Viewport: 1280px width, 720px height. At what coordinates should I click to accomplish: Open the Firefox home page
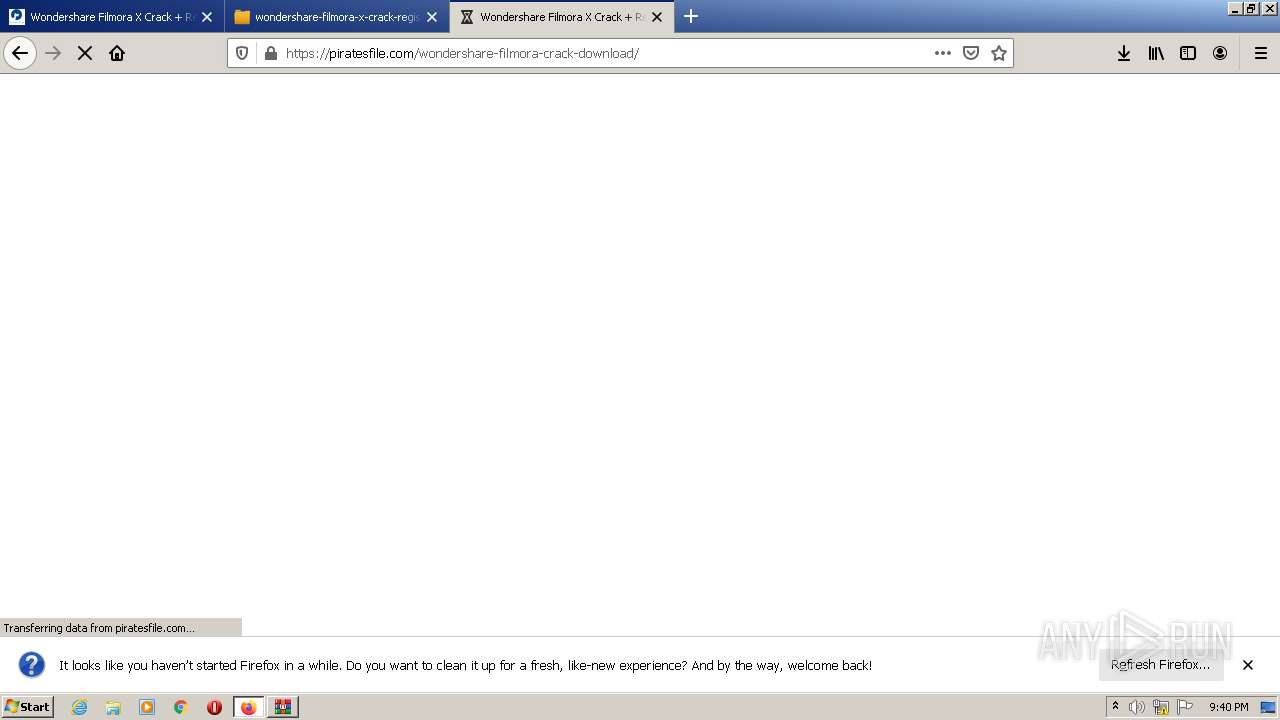tap(117, 53)
